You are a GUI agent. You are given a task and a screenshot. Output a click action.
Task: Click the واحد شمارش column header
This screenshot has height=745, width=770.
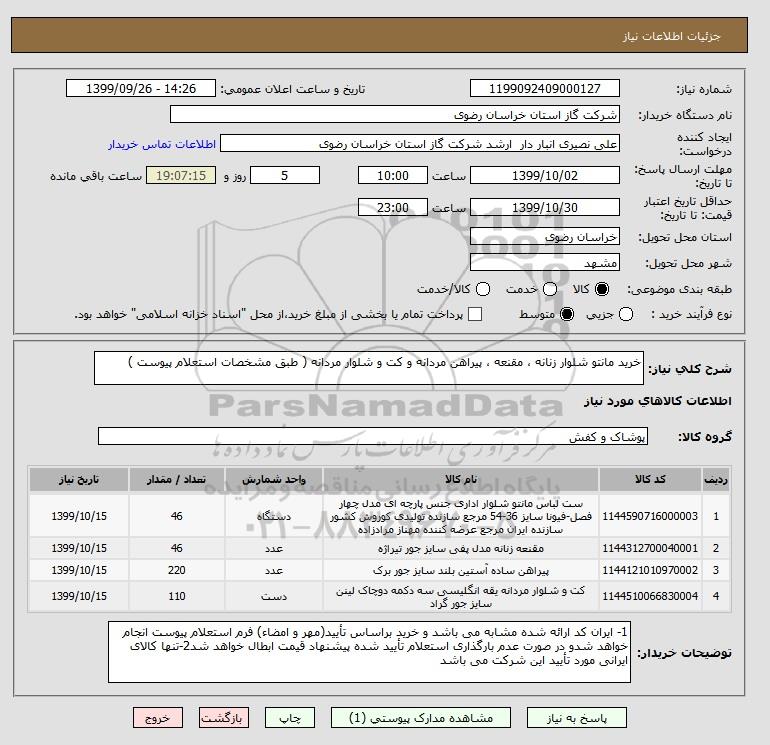coord(274,479)
